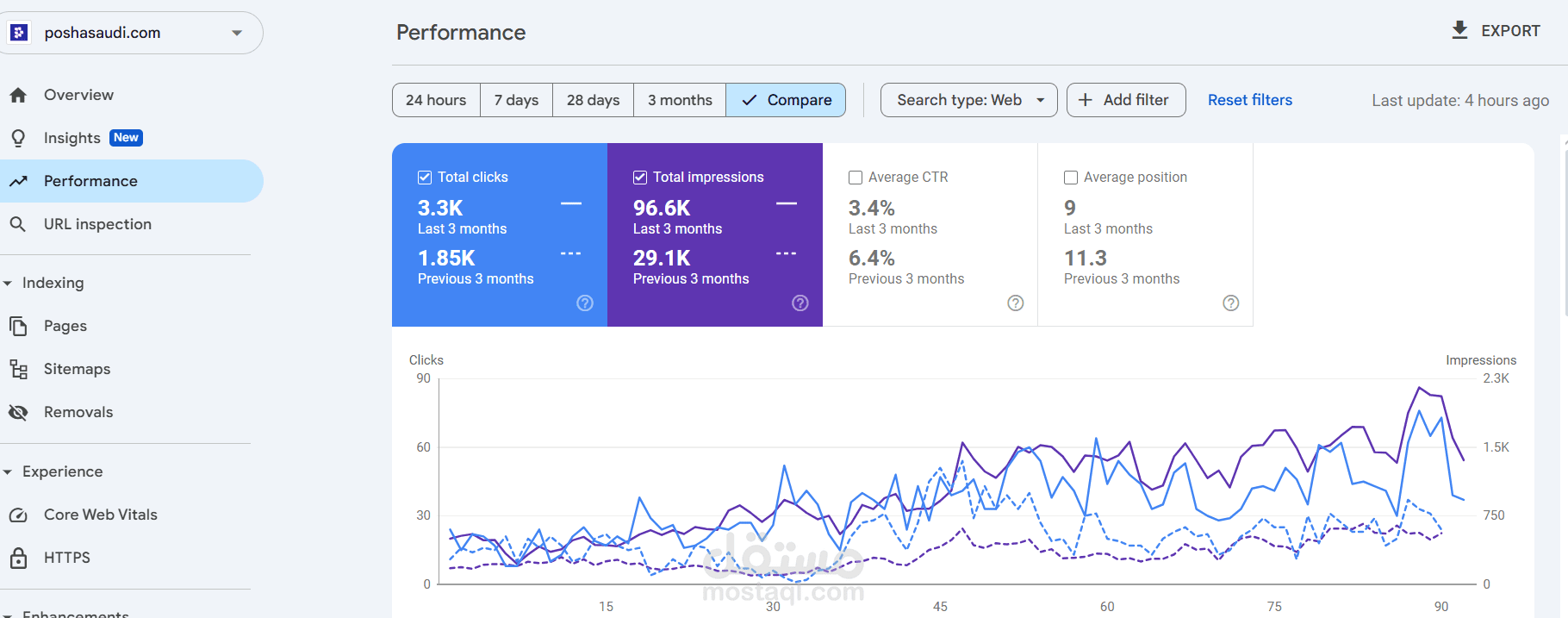Click the EXPORT download button

pos(1496,31)
